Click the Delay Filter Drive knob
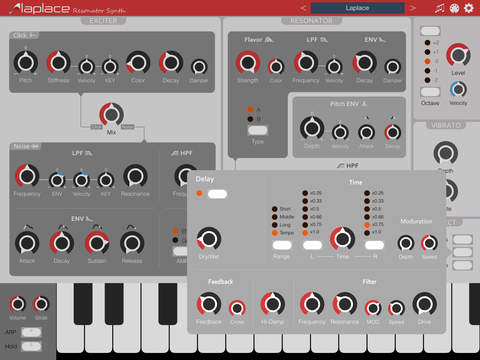This screenshot has width=480, height=360. tap(425, 304)
